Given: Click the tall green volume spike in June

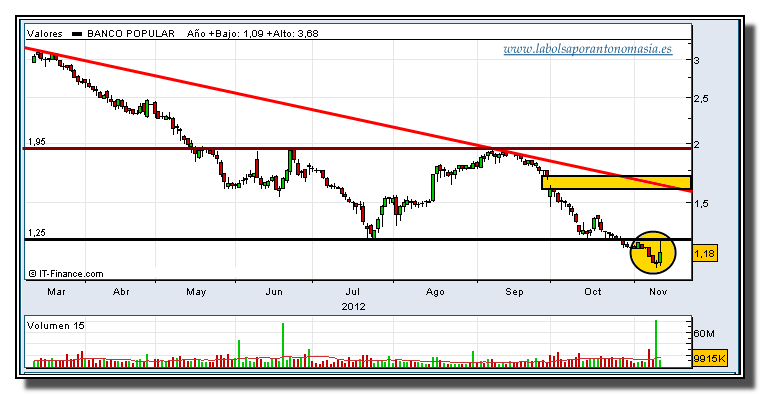Looking at the screenshot, I should [x=283, y=345].
